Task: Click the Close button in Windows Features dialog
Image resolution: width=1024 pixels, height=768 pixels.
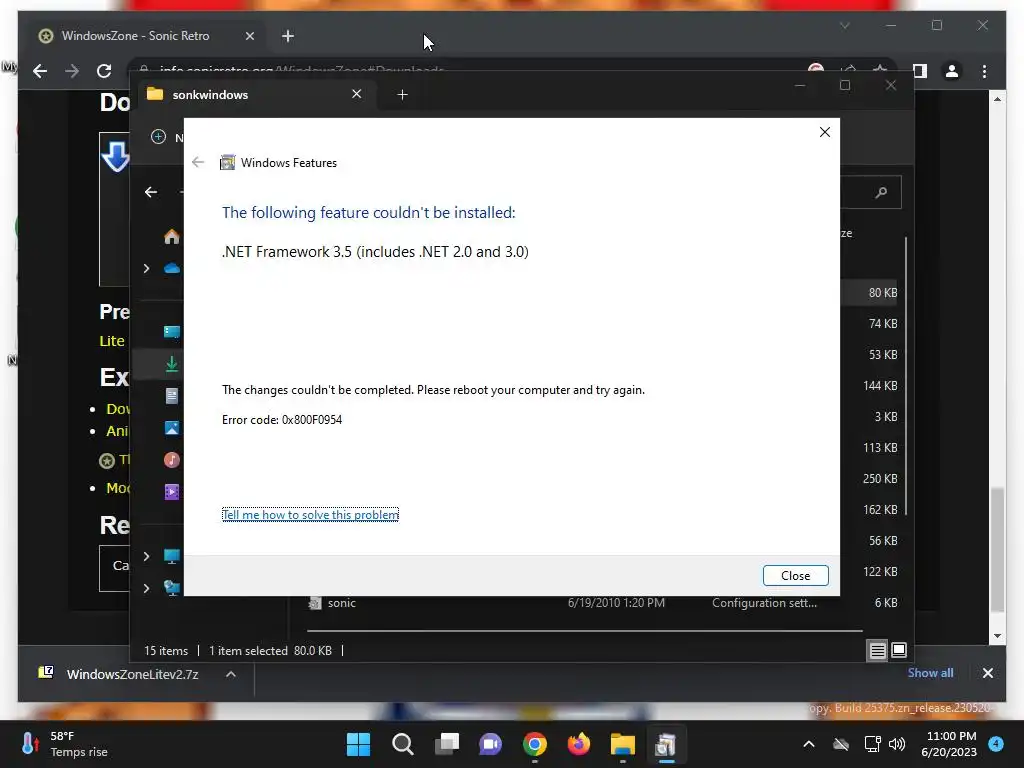Action: (x=795, y=575)
